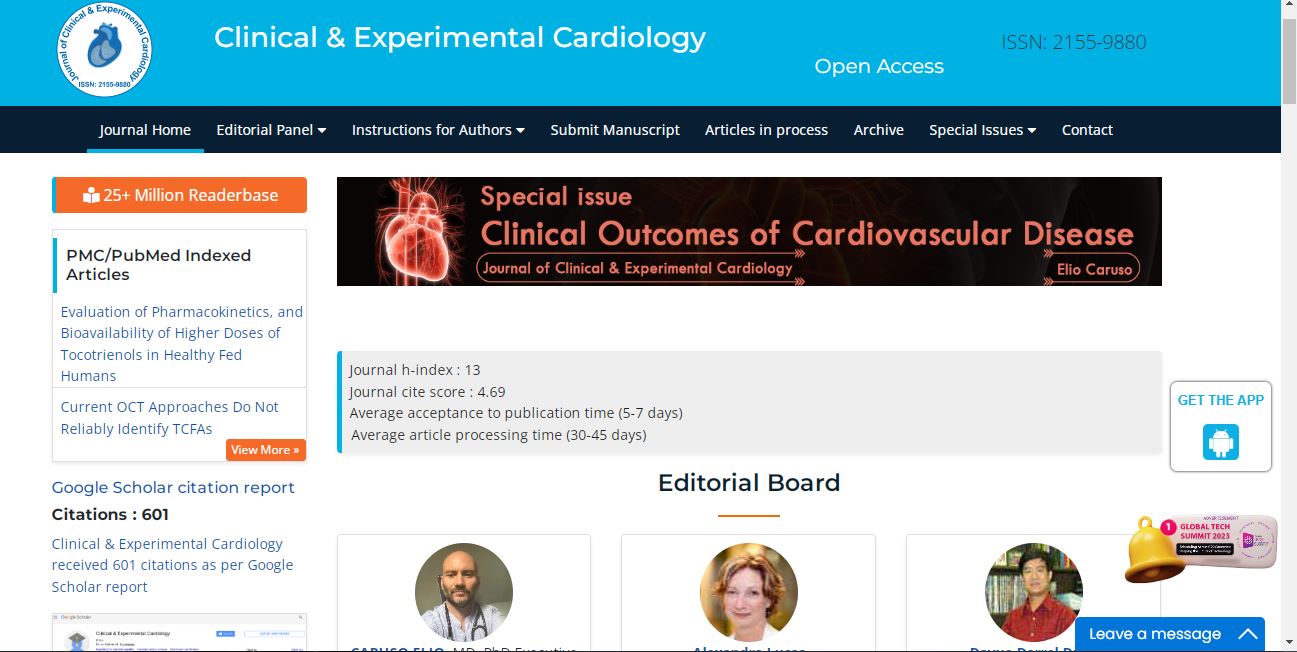Screen dimensions: 1297x652
Task: Open the Tocotrienols pharmacokinetics article link
Action: (x=181, y=344)
